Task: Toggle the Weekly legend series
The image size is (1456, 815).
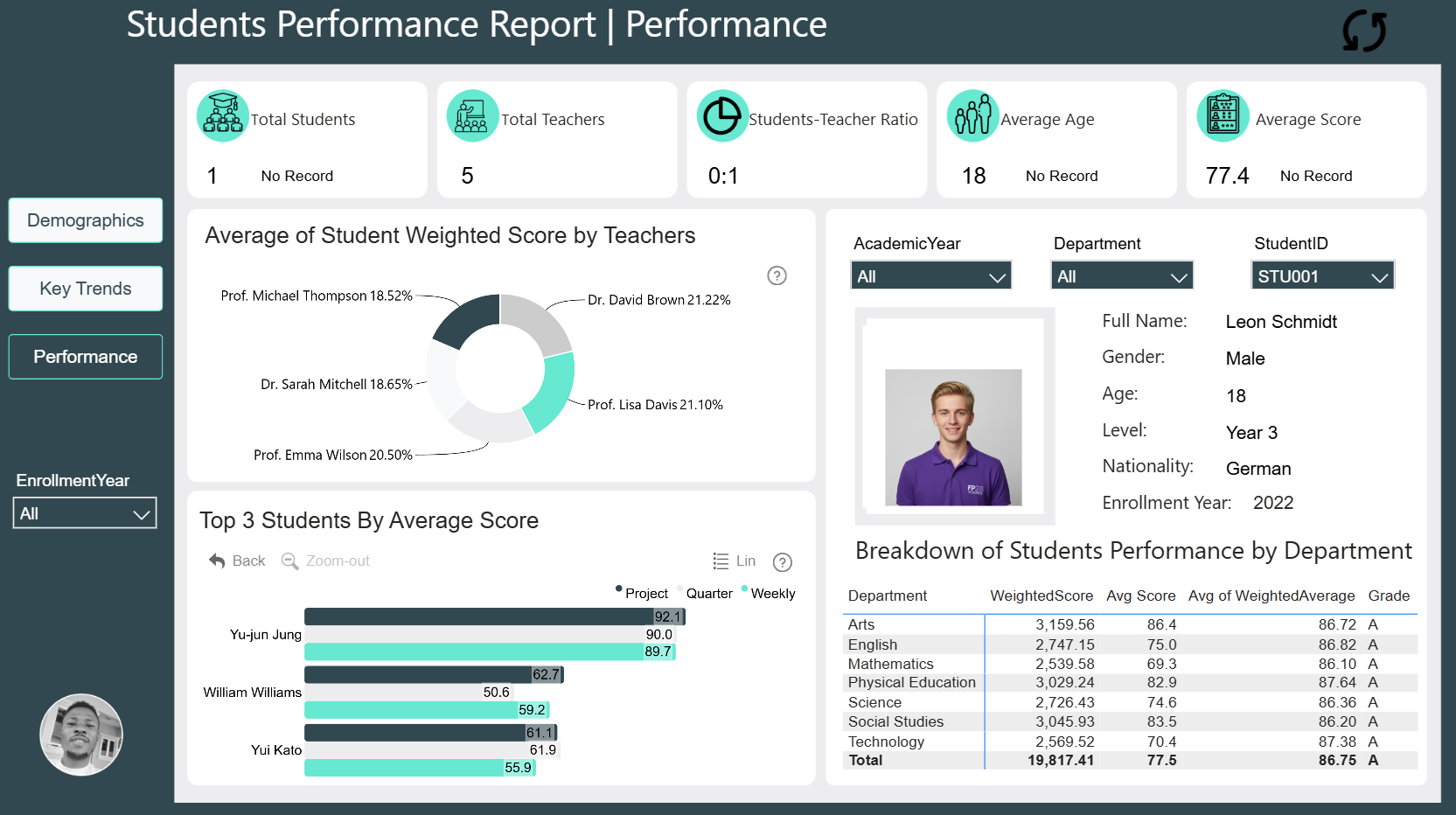Action: [x=769, y=593]
